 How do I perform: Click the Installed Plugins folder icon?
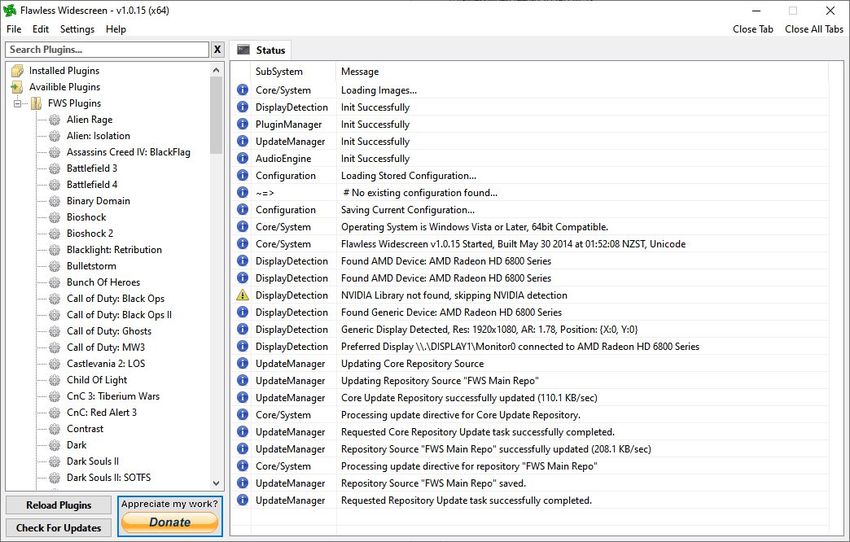[x=17, y=70]
